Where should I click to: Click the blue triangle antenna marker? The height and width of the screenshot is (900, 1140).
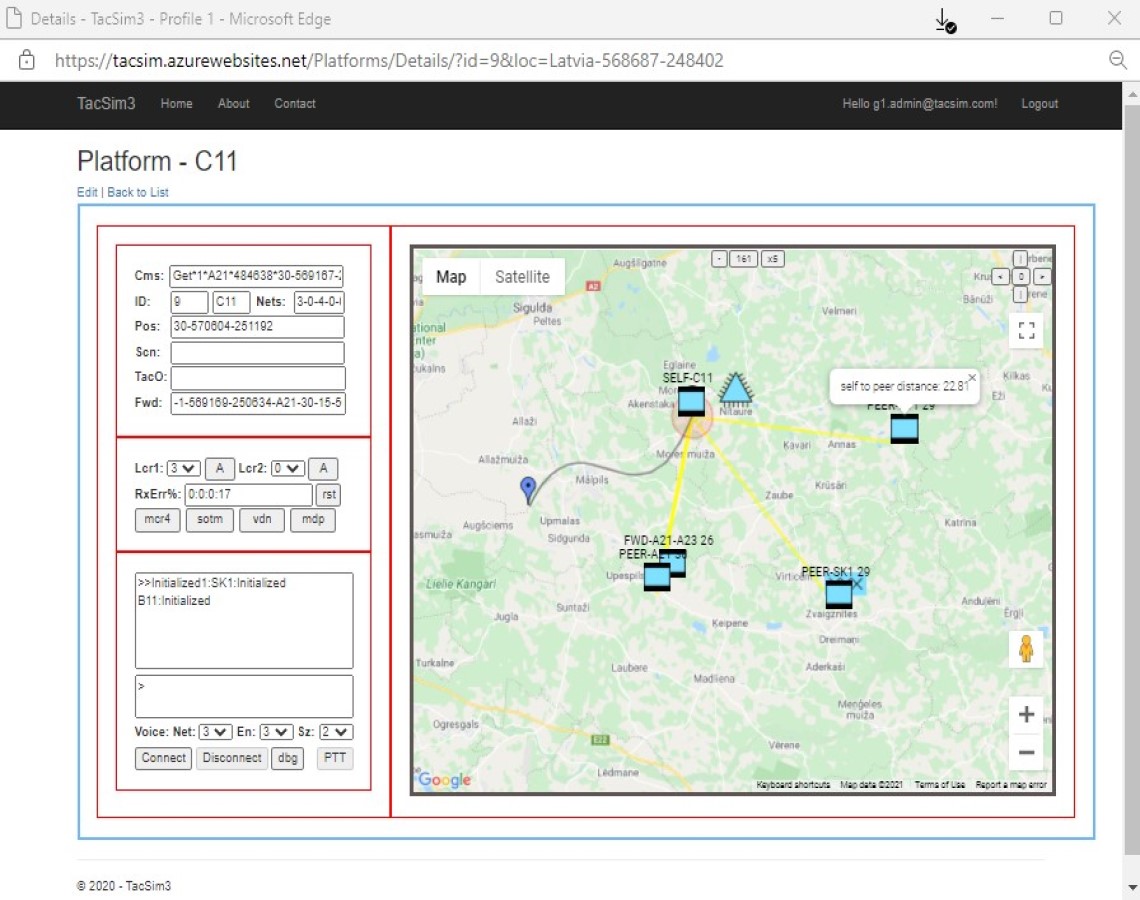click(x=735, y=389)
